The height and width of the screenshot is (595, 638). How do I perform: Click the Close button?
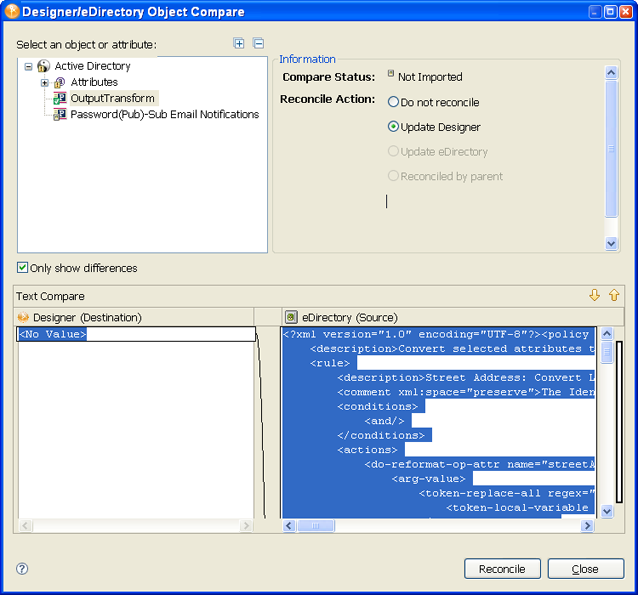pos(585,569)
